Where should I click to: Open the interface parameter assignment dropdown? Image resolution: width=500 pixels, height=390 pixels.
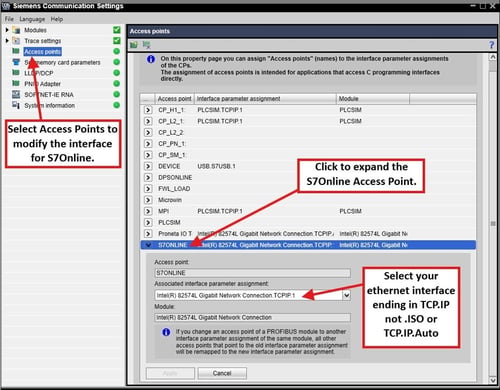pos(347,295)
